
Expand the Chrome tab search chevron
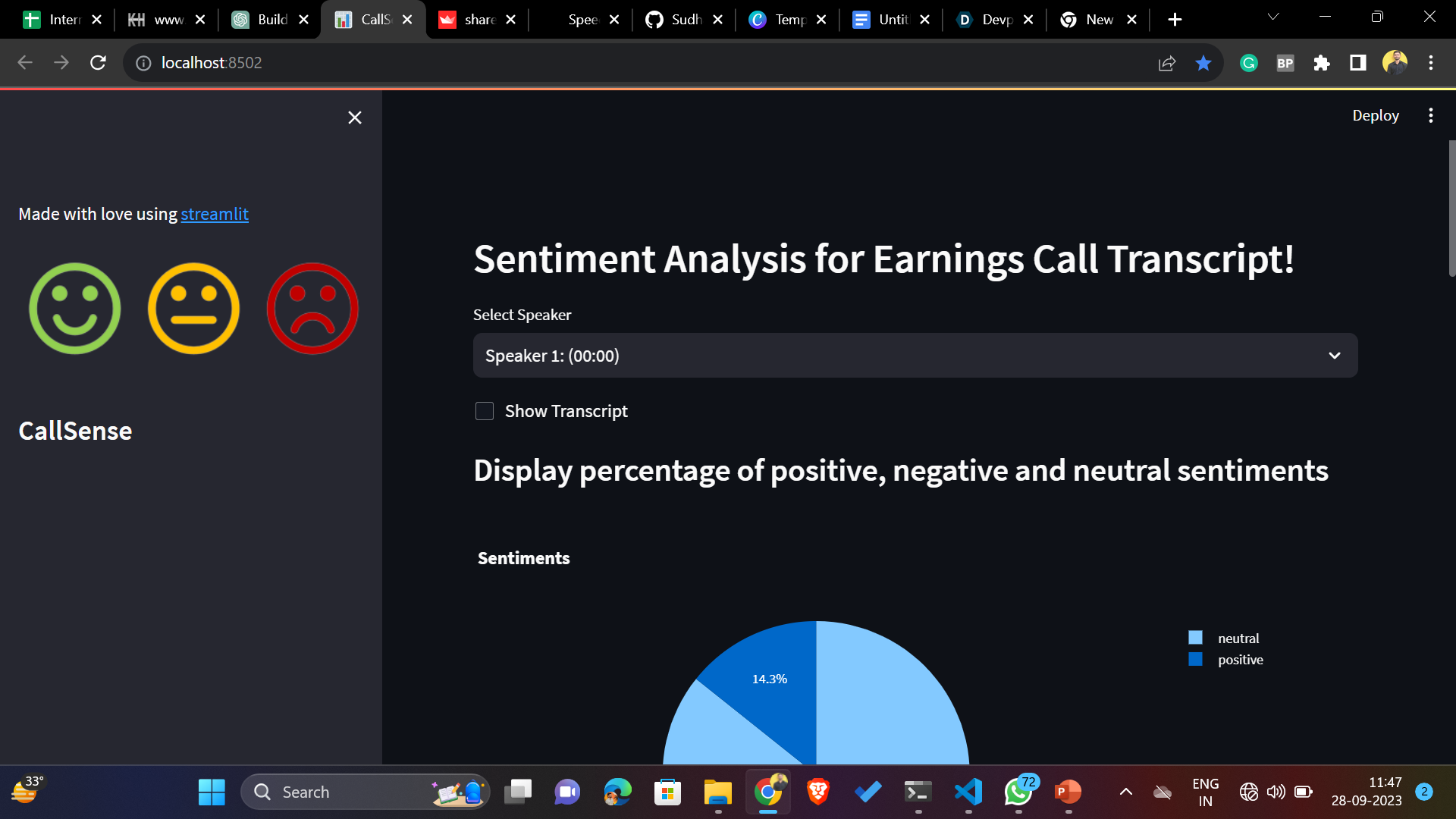tap(1273, 17)
